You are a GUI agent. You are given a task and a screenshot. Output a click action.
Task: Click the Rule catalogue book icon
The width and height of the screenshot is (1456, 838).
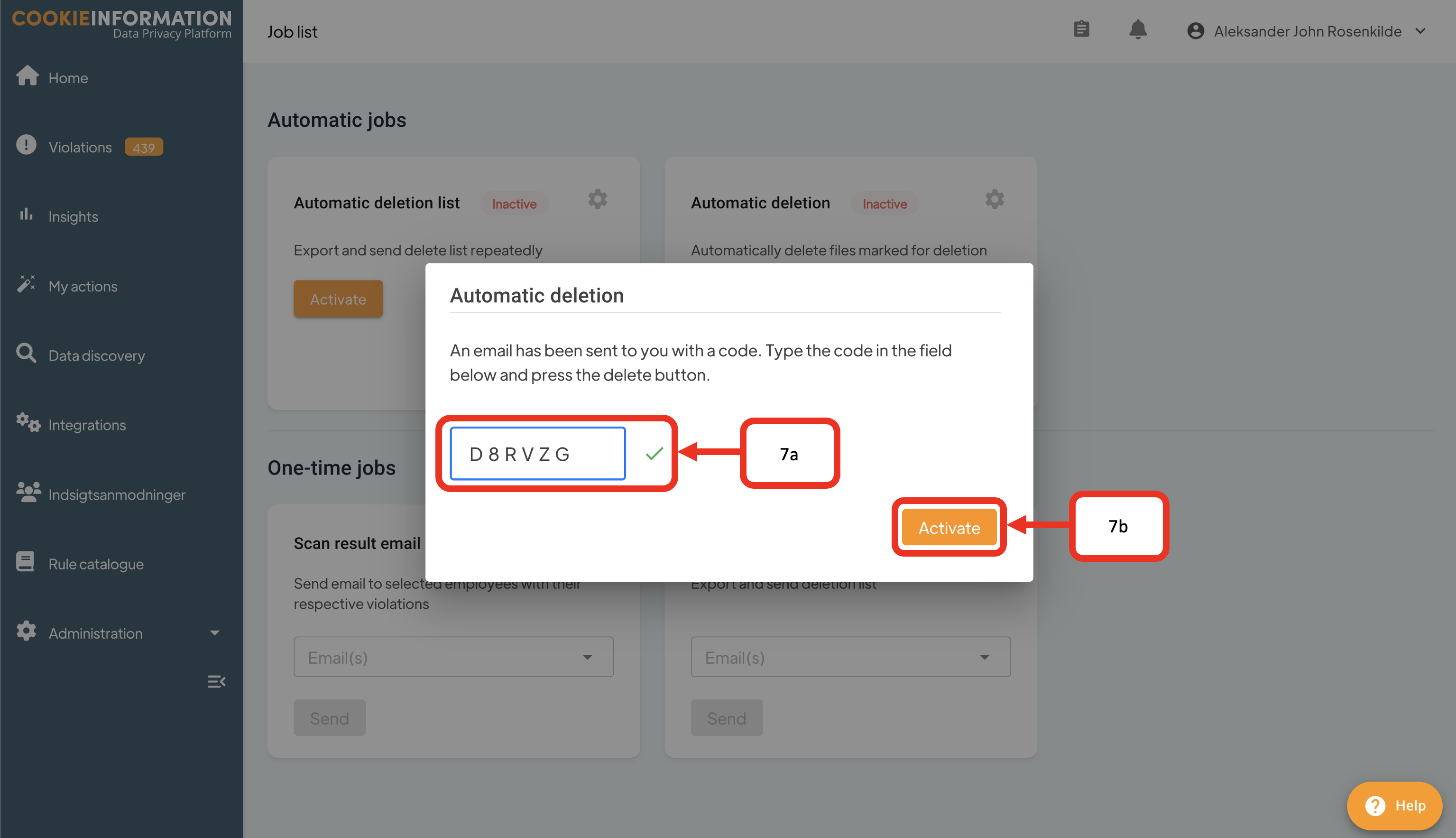(25, 562)
